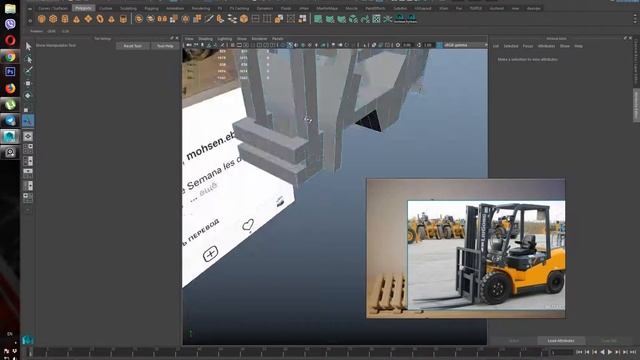Open Telegram from the taskbar
The image size is (640, 360).
10,120
